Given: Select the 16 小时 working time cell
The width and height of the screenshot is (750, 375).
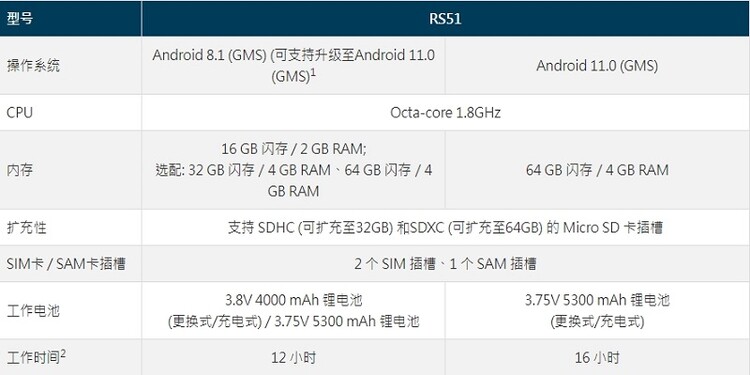Looking at the screenshot, I should (597, 357).
